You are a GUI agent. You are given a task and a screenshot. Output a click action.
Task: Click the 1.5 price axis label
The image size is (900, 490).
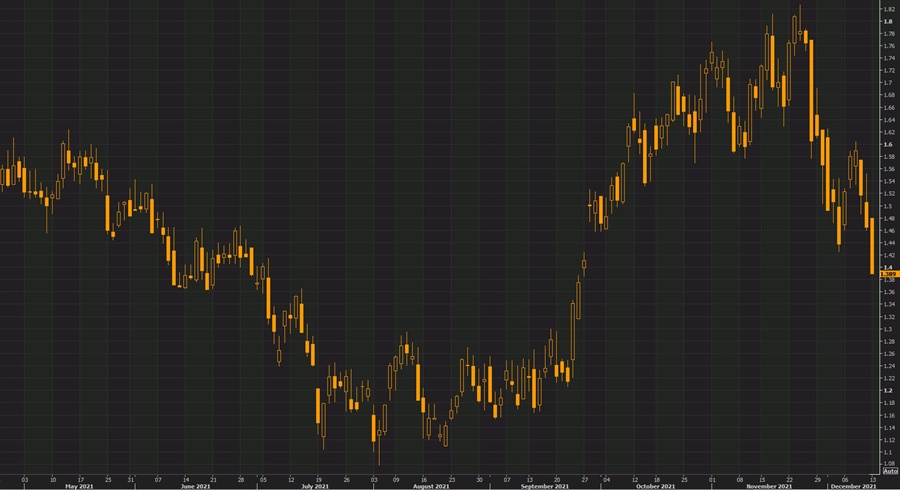coord(888,206)
